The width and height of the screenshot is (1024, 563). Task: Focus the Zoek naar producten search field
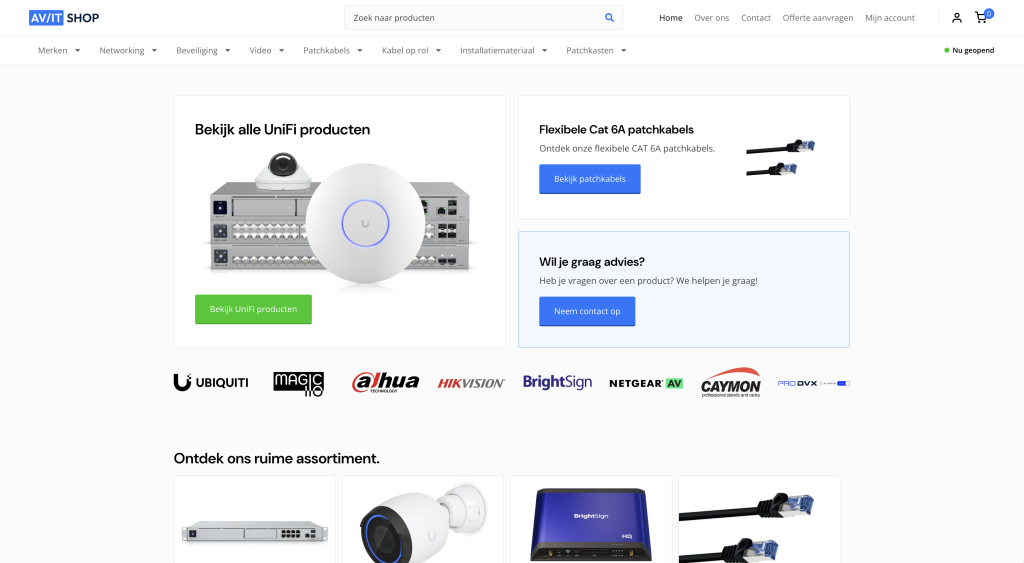tap(473, 18)
